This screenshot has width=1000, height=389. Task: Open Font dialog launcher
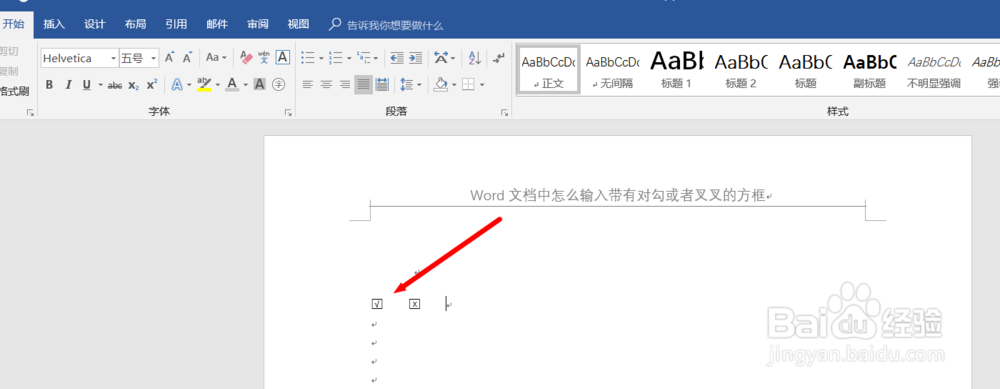click(288, 112)
